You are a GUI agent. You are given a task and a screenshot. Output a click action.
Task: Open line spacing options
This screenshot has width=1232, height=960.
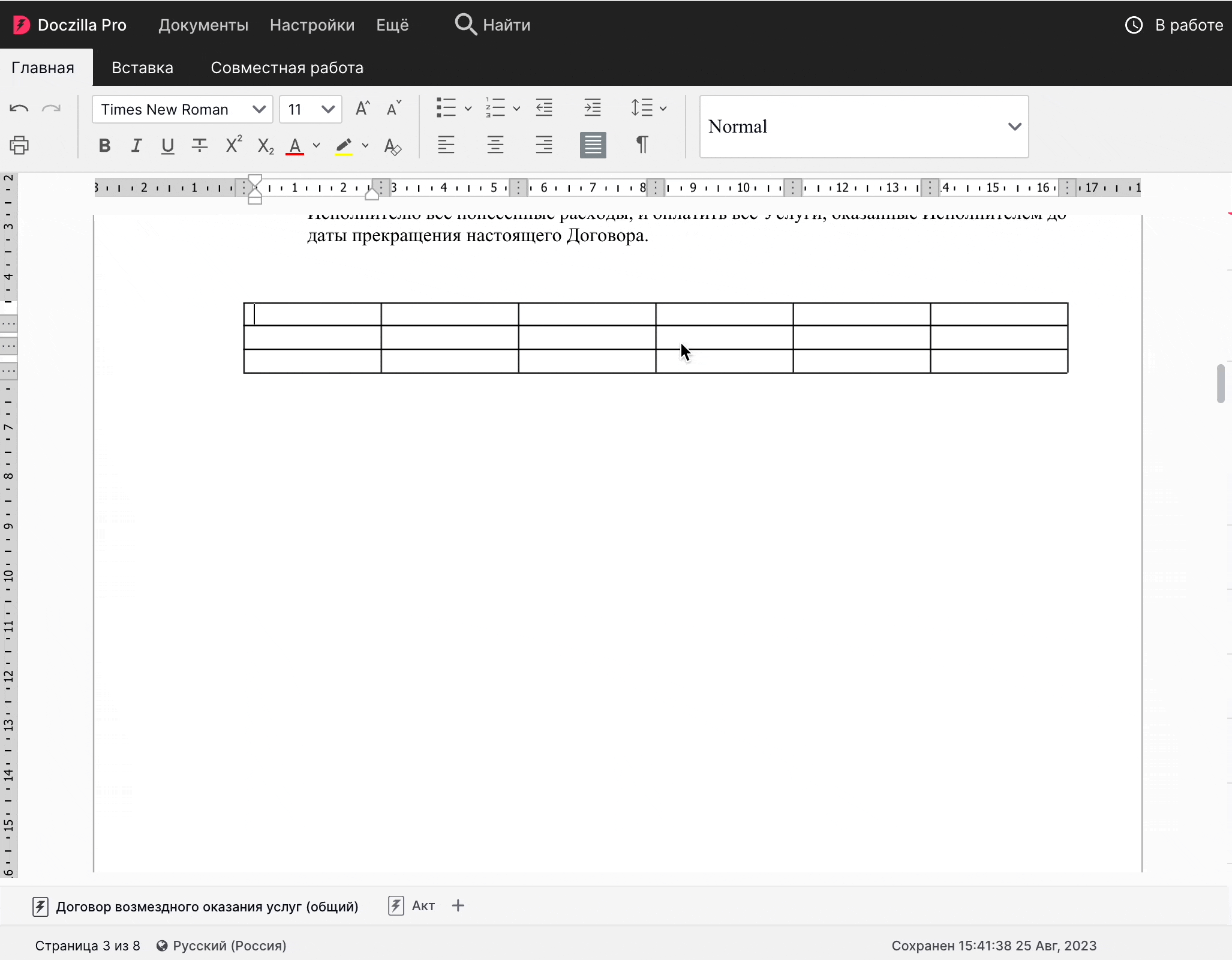pos(642,108)
